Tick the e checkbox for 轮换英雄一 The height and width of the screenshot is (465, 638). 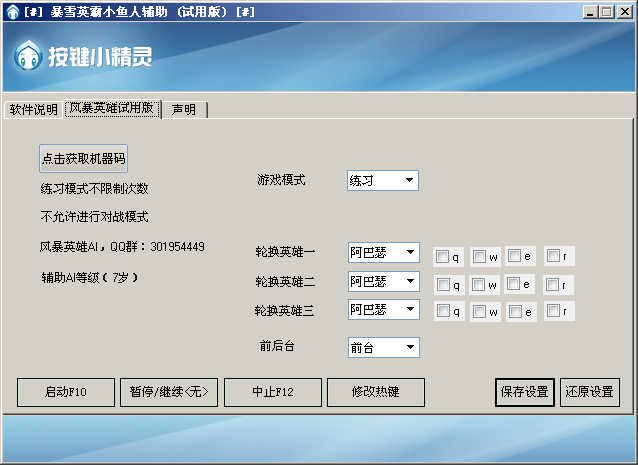514,257
